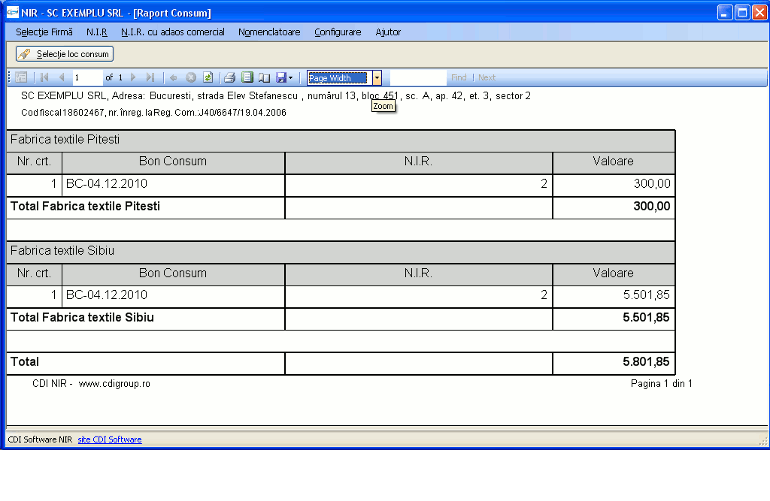Print the report

coord(229,77)
